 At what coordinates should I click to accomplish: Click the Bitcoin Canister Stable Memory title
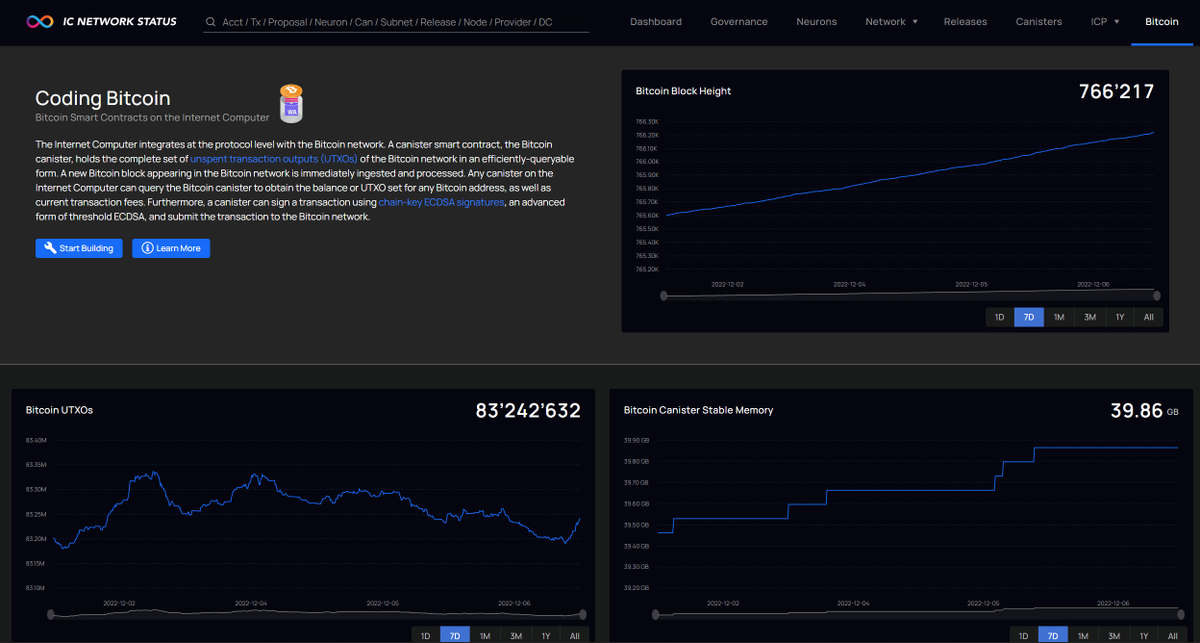click(x=698, y=410)
